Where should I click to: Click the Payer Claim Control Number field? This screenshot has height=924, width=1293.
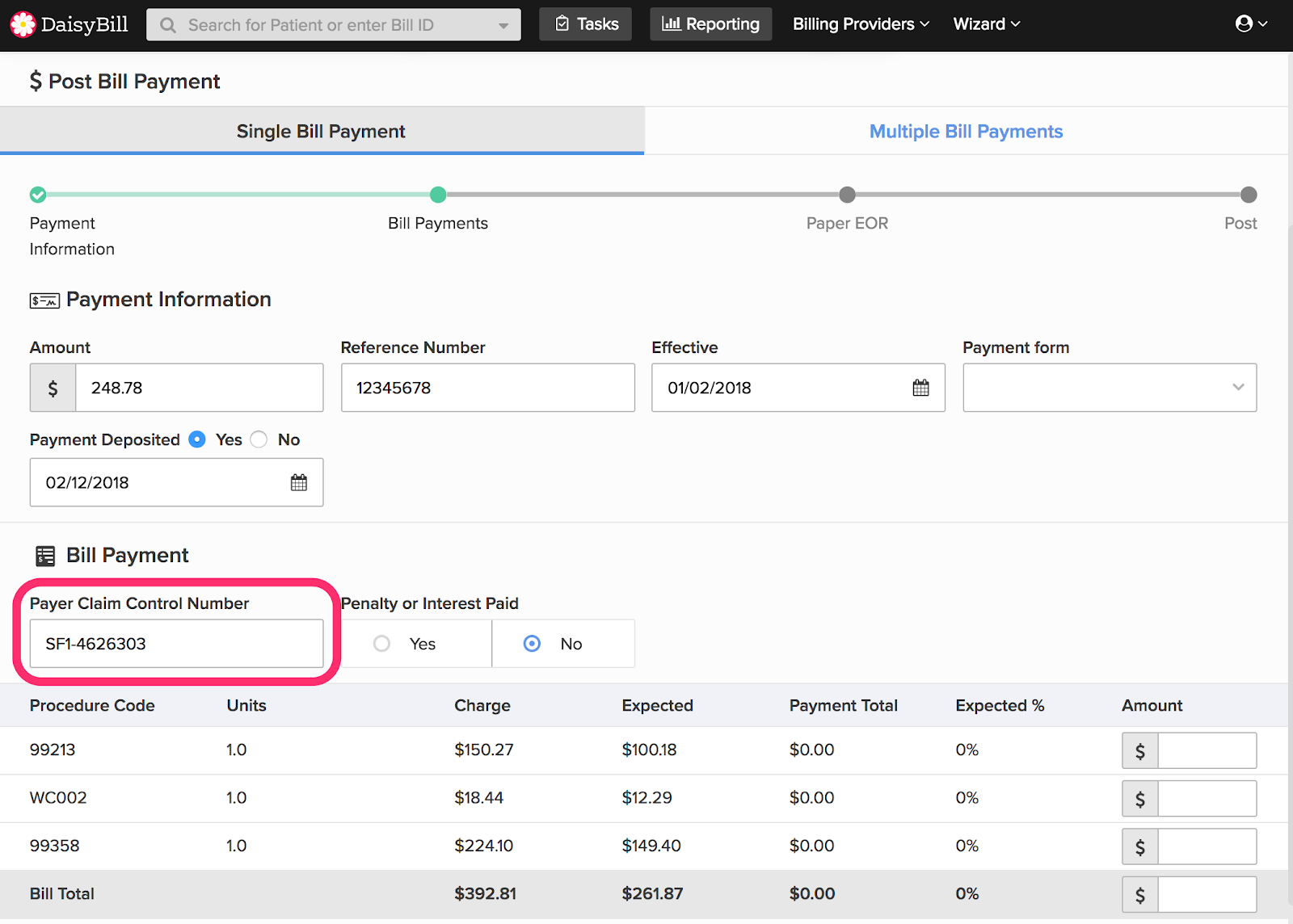click(x=176, y=644)
